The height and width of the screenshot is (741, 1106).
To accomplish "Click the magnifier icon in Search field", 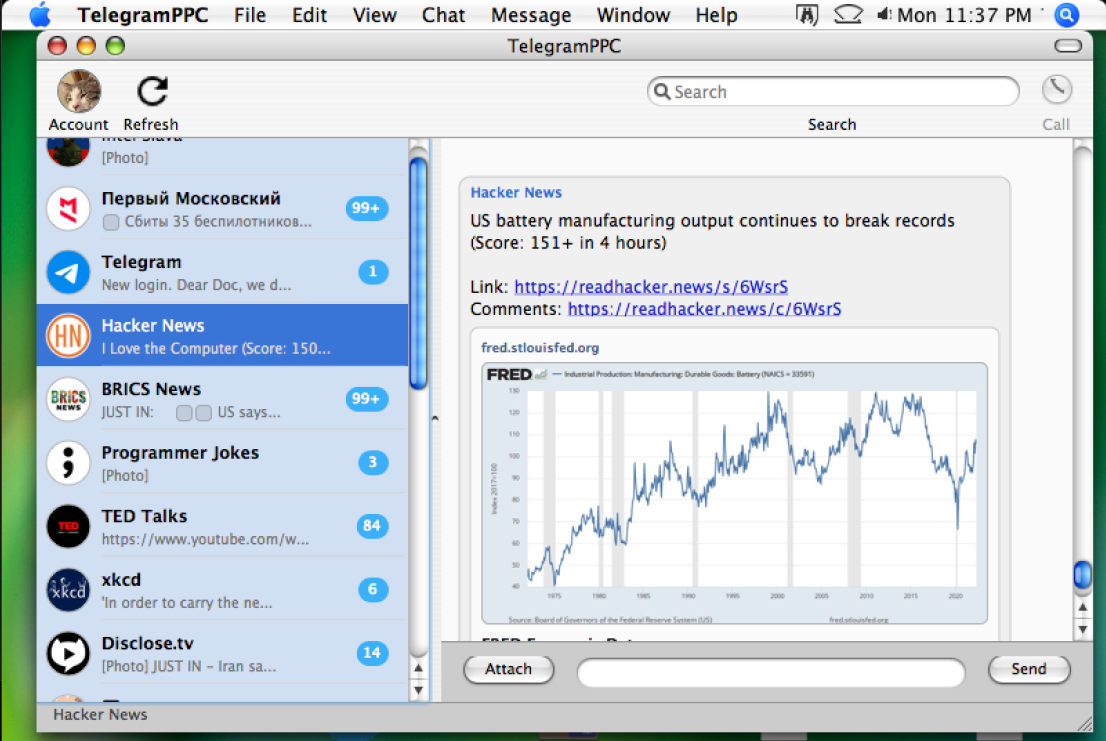I will (x=662, y=92).
